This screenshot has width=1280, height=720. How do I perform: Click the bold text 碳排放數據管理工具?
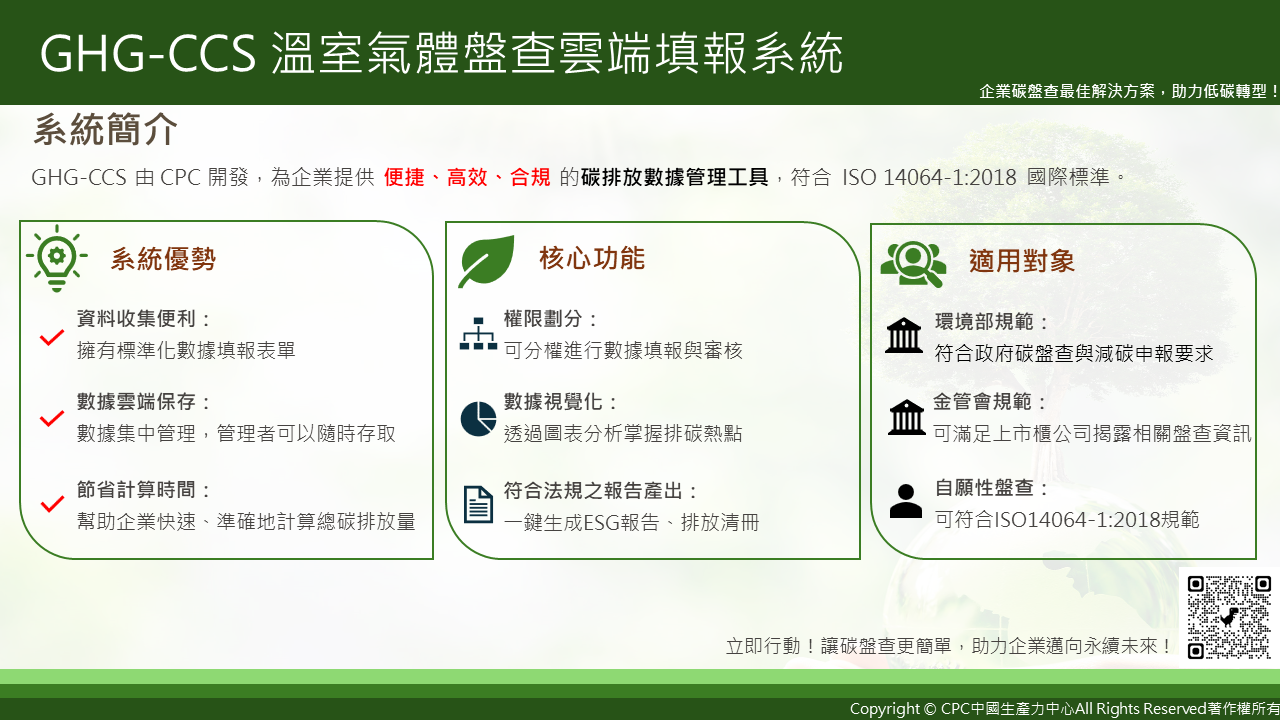click(675, 178)
